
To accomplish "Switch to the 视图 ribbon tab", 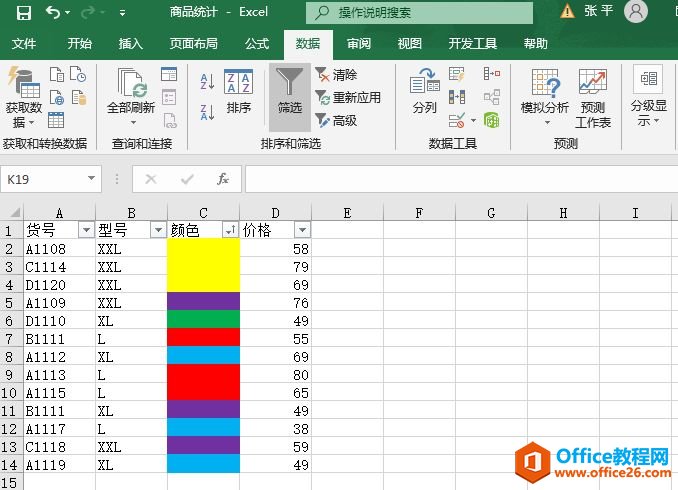I will [x=409, y=43].
